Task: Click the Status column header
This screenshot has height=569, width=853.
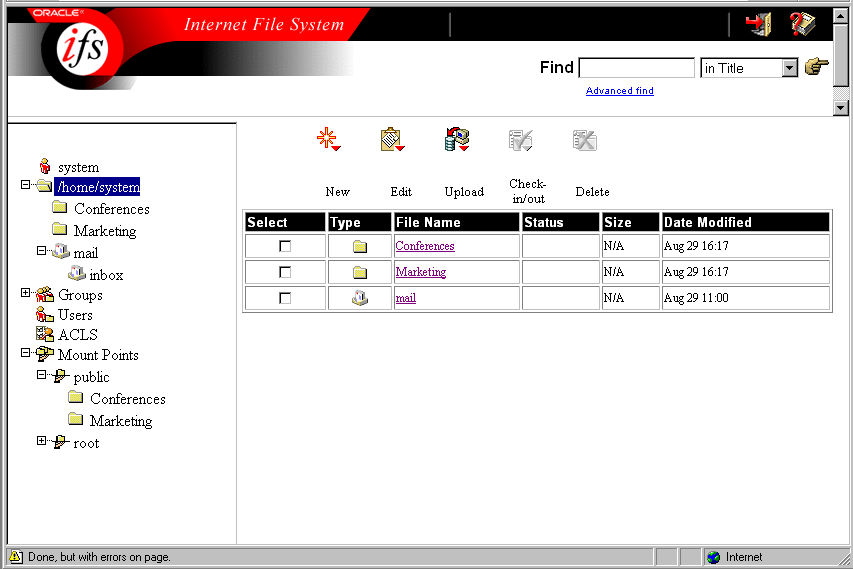Action: pos(560,222)
